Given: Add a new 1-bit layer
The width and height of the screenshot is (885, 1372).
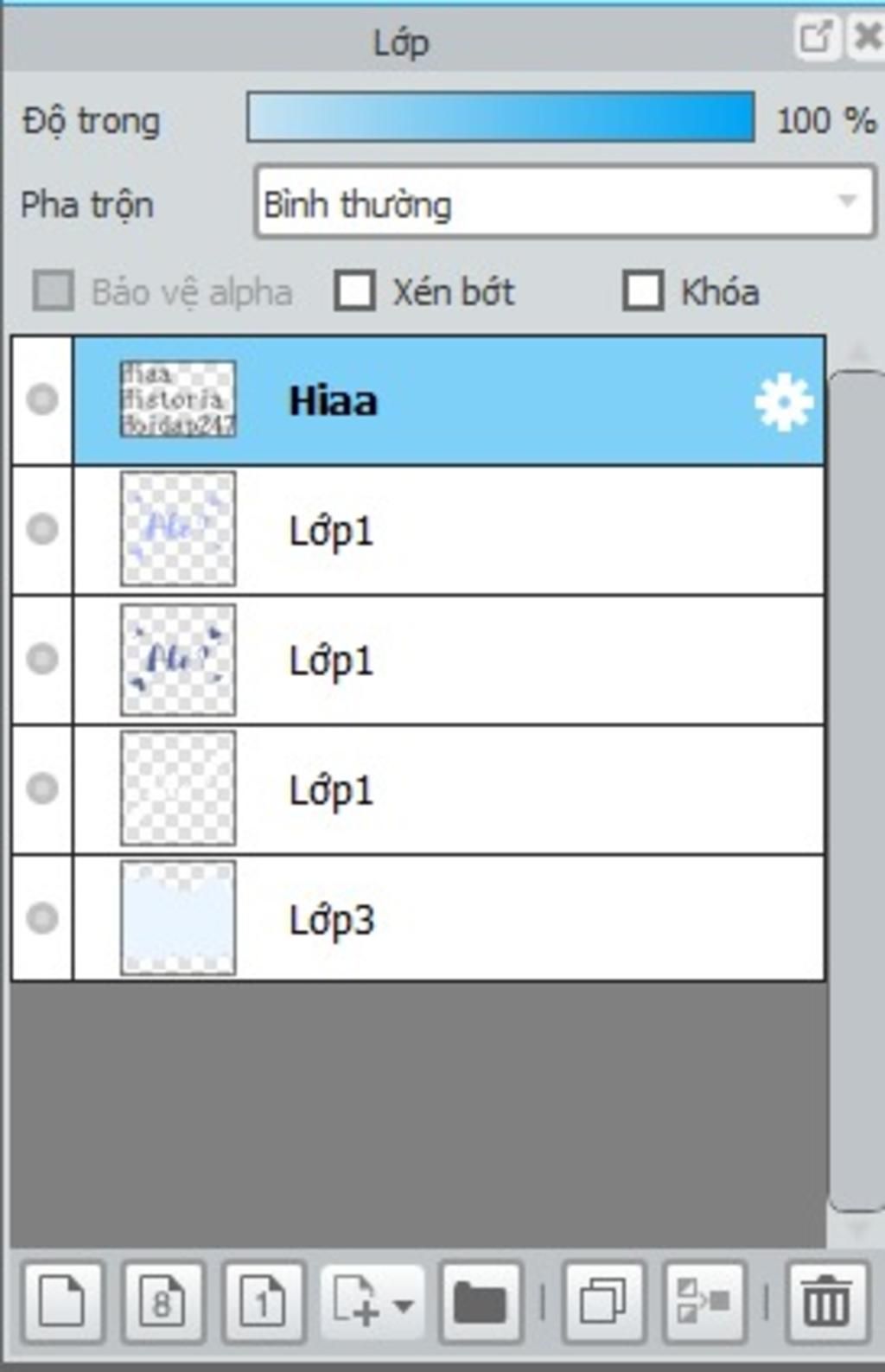Looking at the screenshot, I should pos(263,1301).
